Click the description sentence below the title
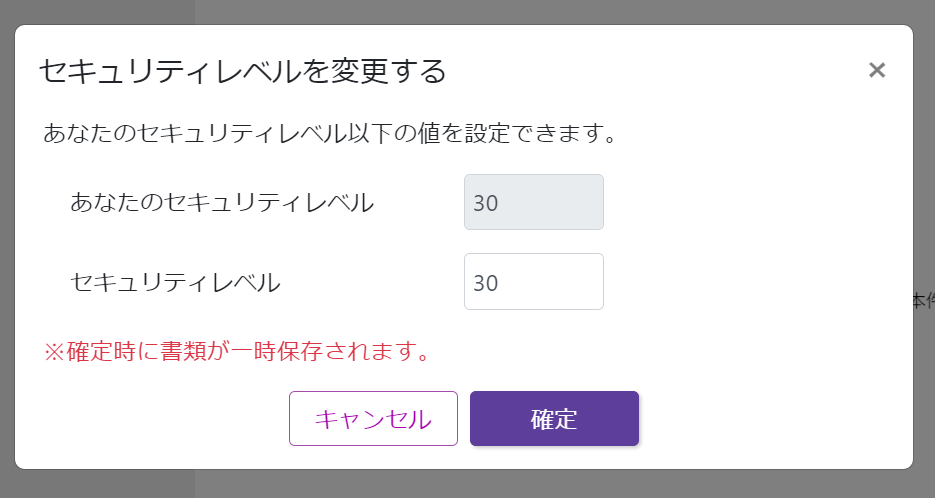The height and width of the screenshot is (498, 935). point(328,133)
